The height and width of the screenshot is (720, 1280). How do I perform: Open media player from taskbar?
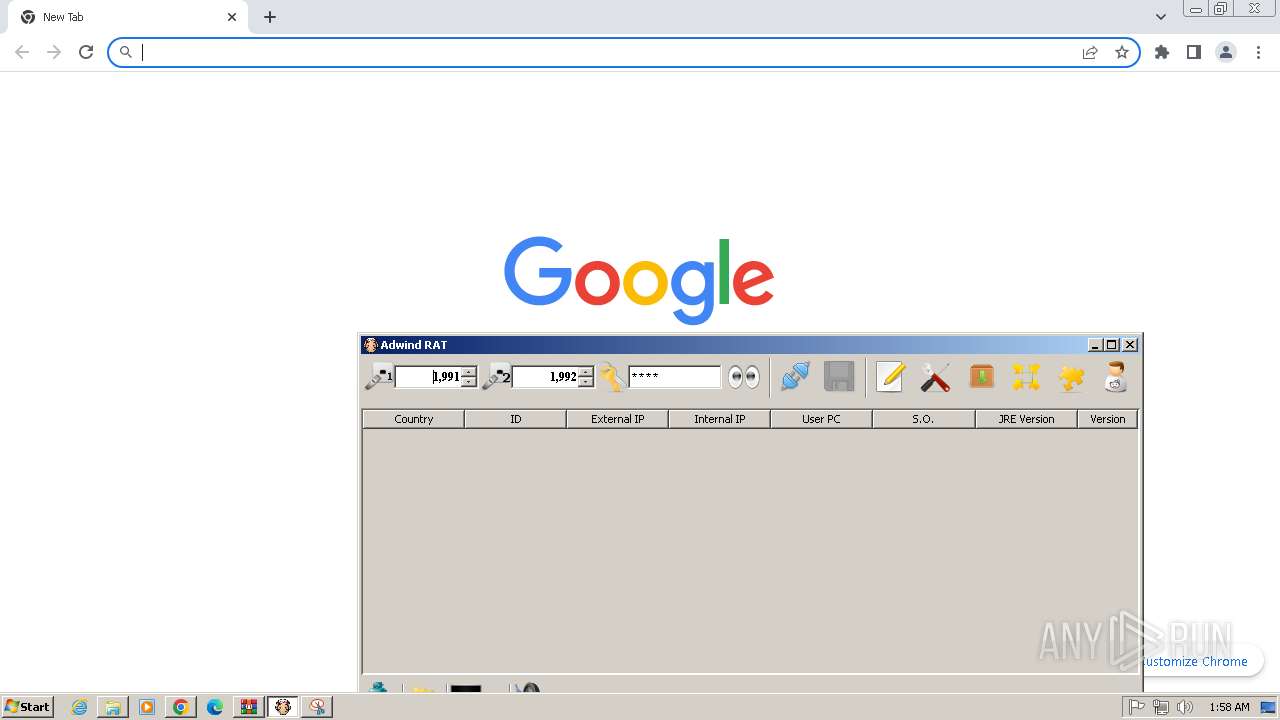point(147,707)
